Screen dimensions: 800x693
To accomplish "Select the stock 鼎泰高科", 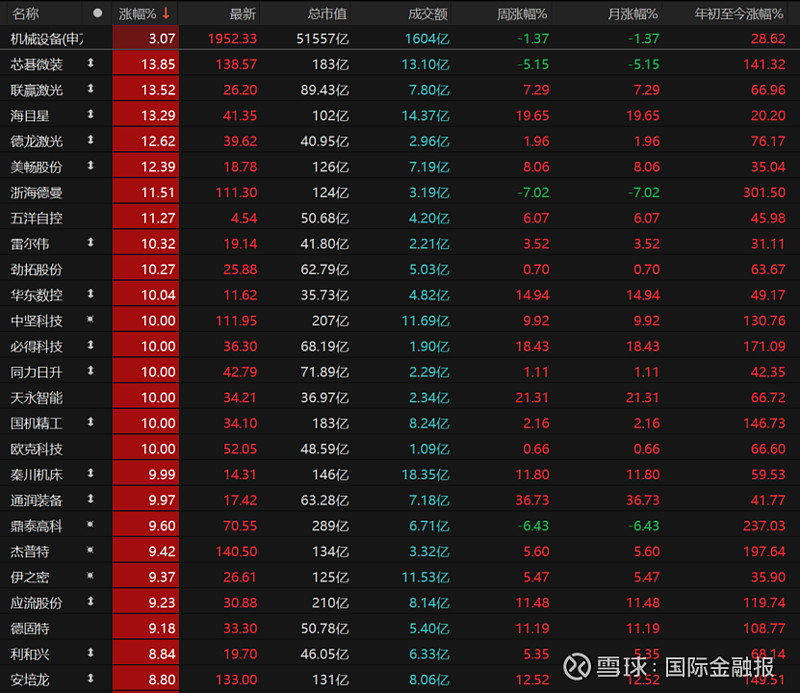I will 37,526.
